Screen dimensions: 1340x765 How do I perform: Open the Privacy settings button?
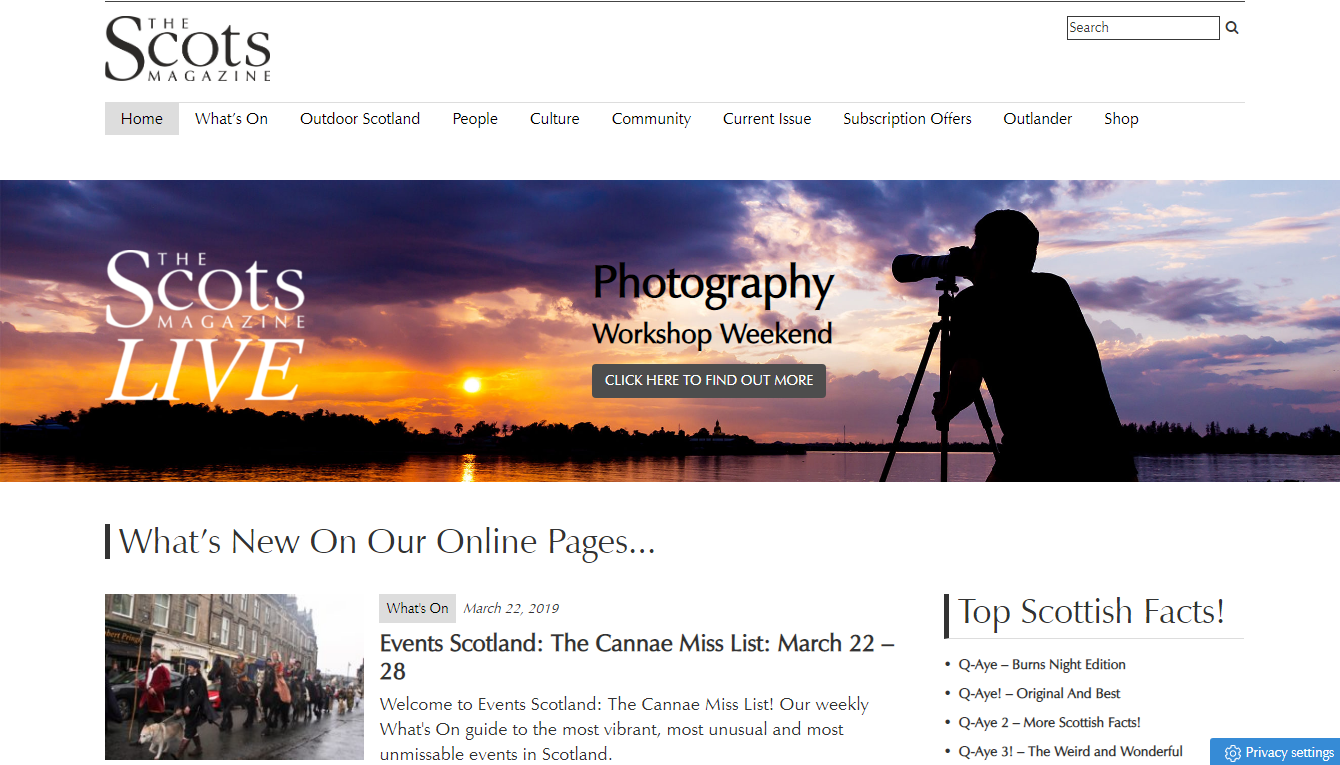pos(1275,752)
